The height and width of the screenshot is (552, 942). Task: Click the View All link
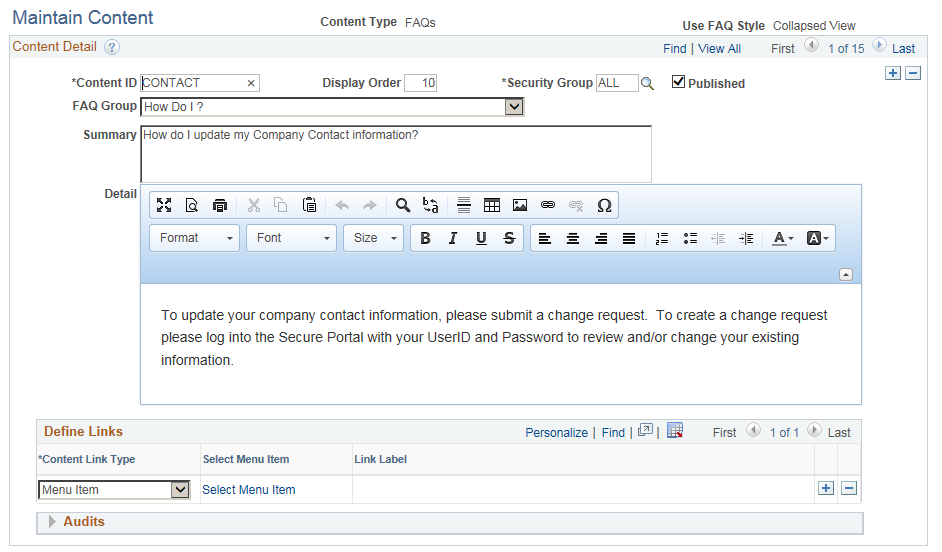coord(719,49)
